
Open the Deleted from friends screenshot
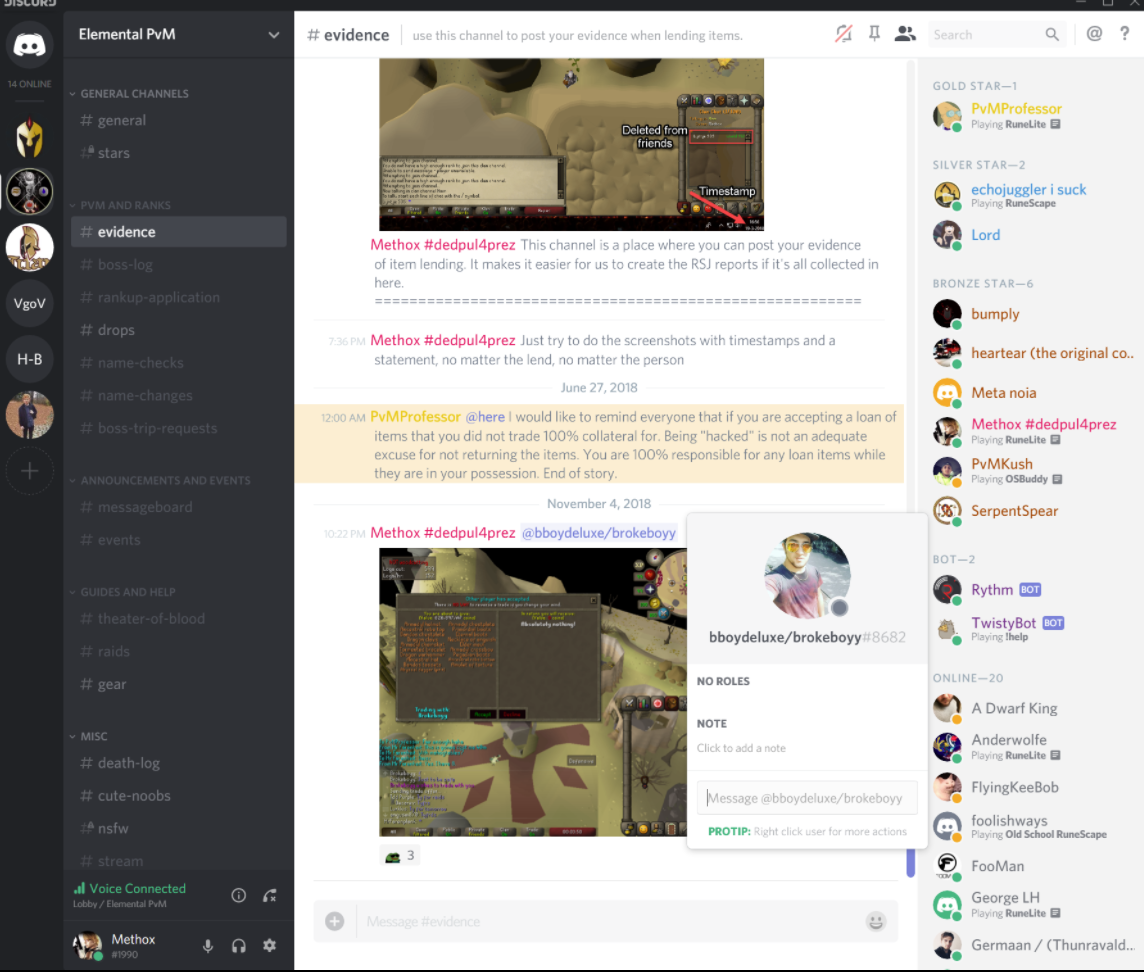pos(571,144)
